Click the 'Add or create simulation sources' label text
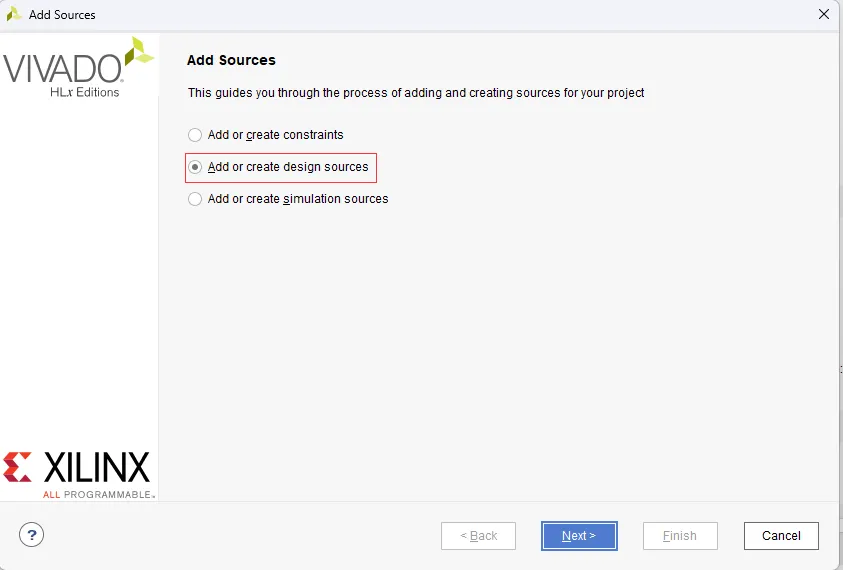The width and height of the screenshot is (843, 570). [x=298, y=199]
